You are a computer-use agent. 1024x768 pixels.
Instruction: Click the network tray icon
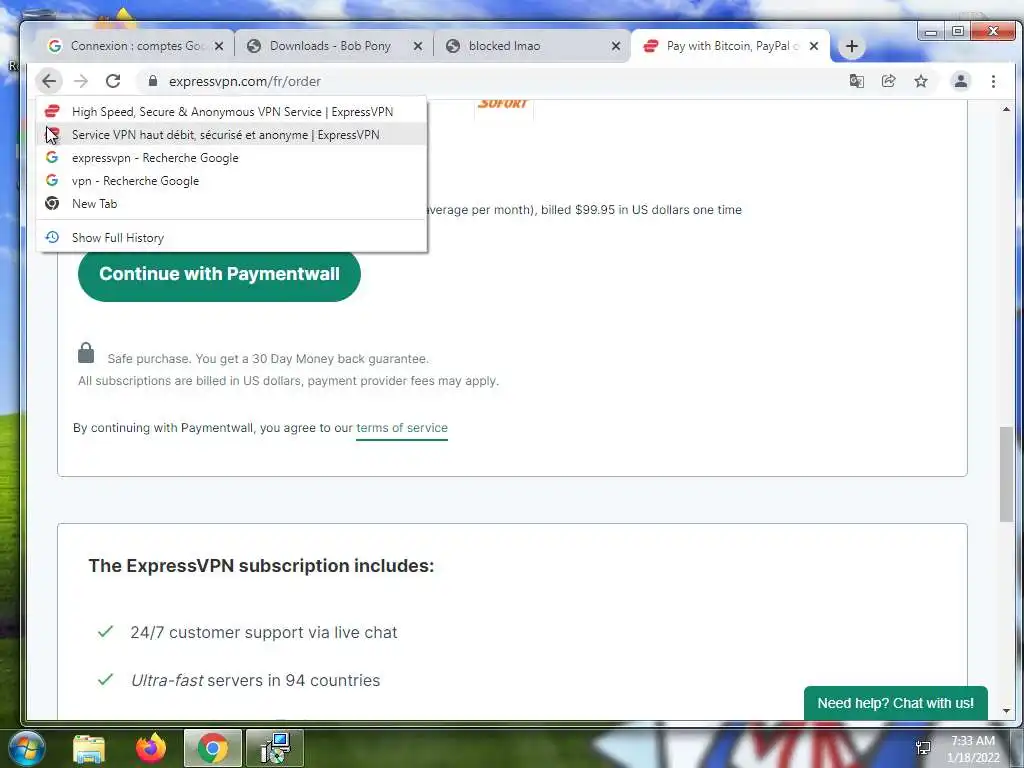click(x=923, y=748)
